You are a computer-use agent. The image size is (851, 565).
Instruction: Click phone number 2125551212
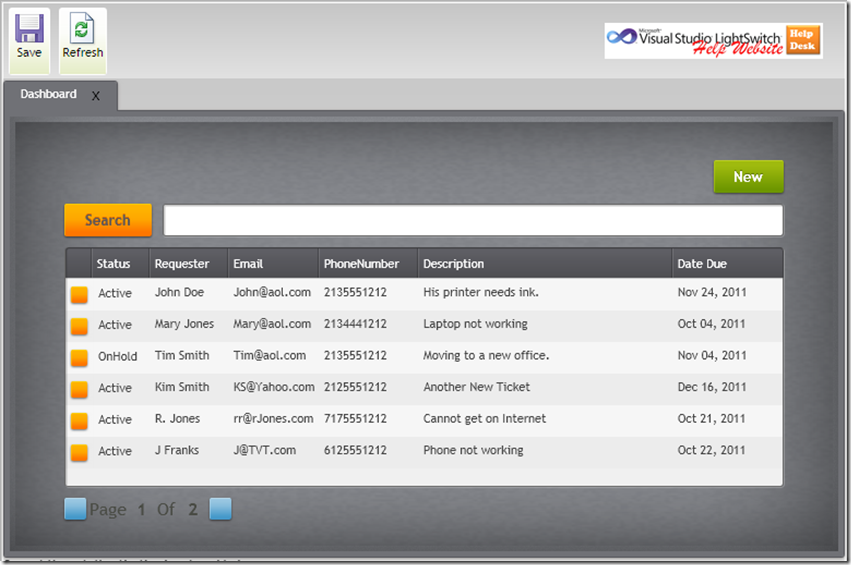coord(355,387)
